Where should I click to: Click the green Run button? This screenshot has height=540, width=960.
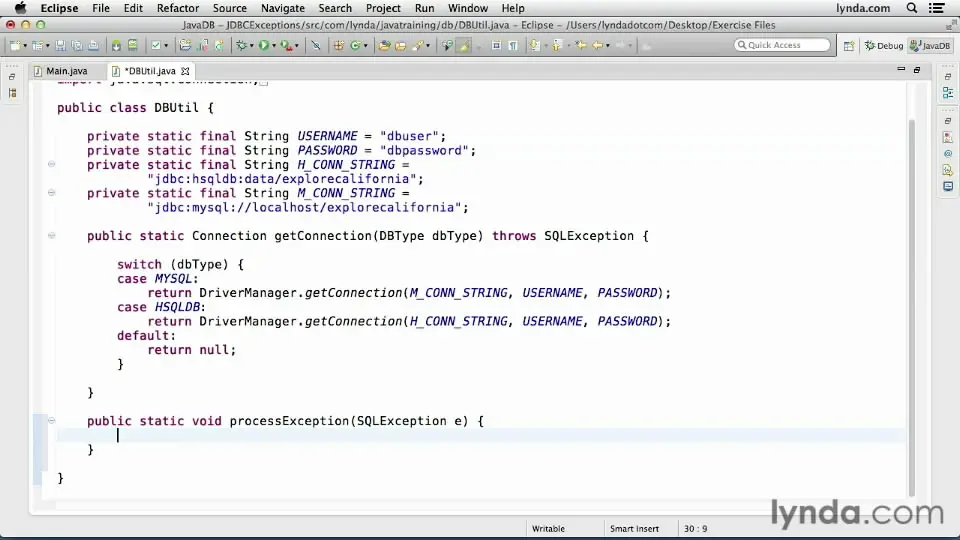click(263, 45)
